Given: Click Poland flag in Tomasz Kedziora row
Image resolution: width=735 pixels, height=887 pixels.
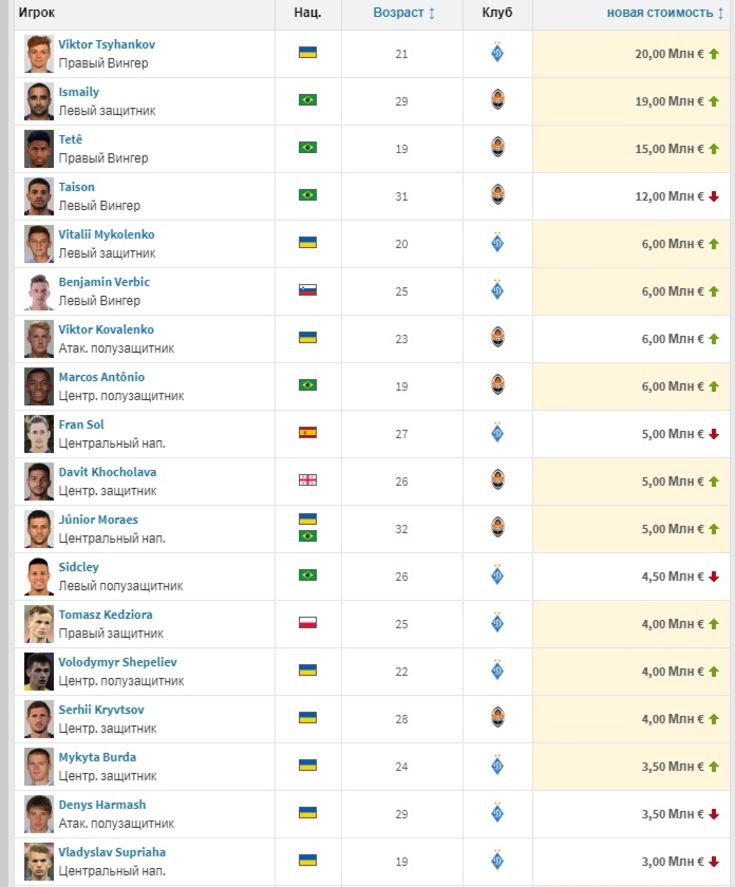Looking at the screenshot, I should tap(308, 623).
